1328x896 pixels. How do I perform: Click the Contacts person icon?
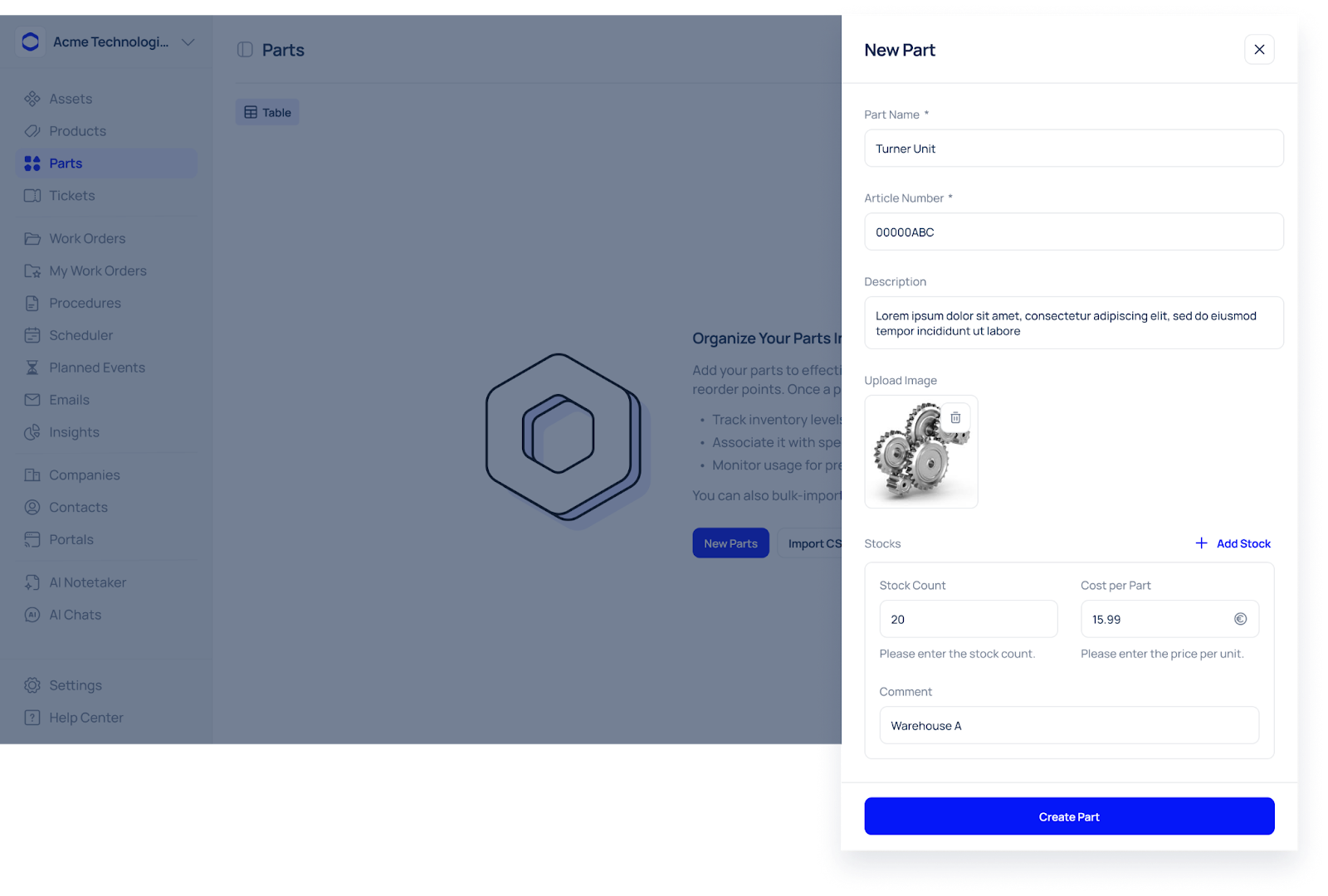32,508
